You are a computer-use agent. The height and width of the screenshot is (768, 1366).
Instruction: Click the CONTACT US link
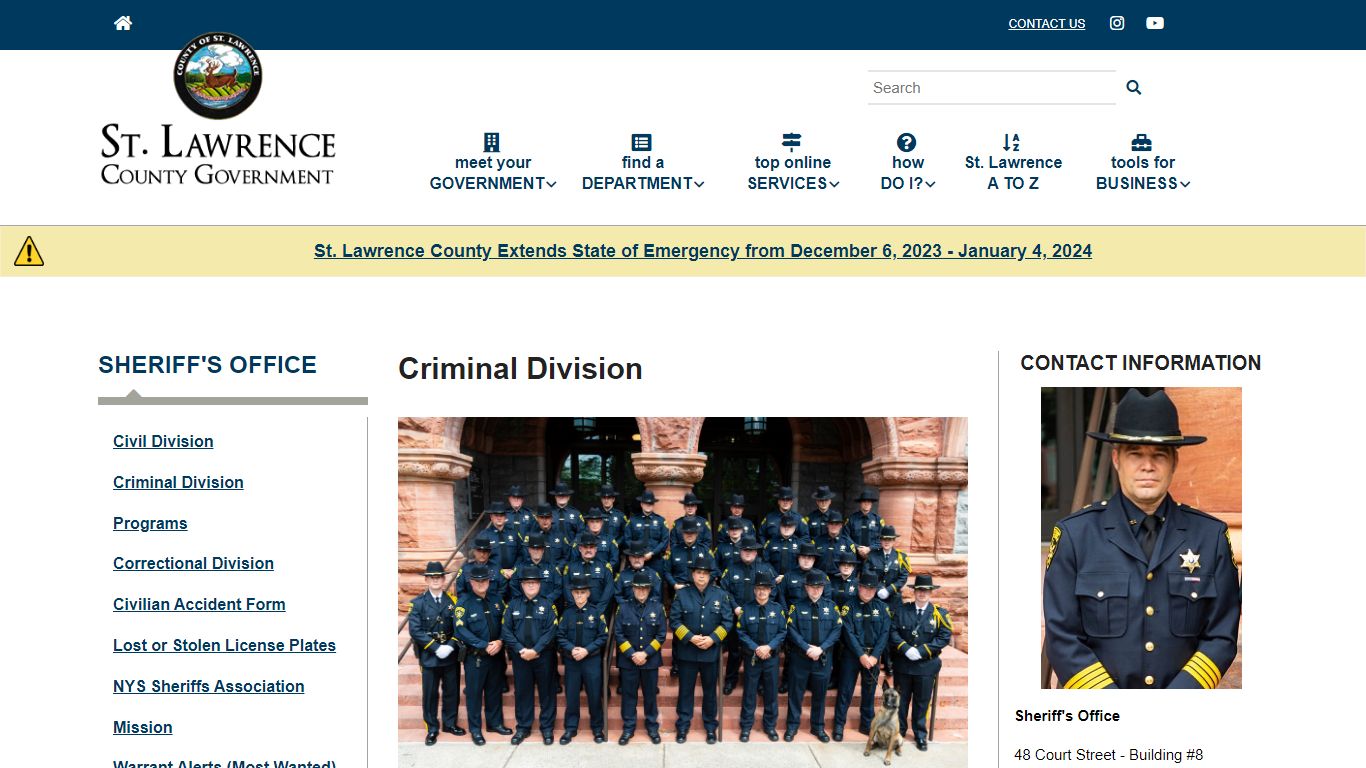(1046, 24)
